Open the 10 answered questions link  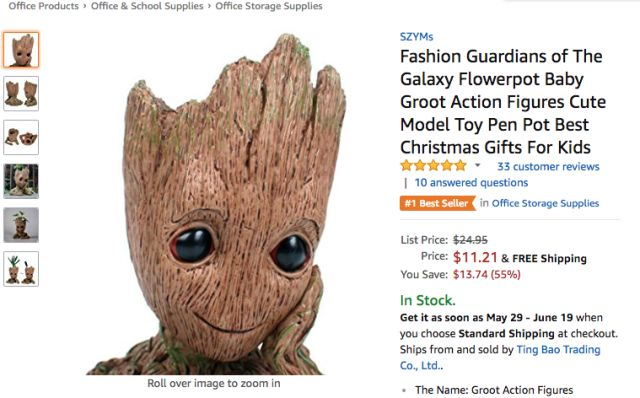471,182
